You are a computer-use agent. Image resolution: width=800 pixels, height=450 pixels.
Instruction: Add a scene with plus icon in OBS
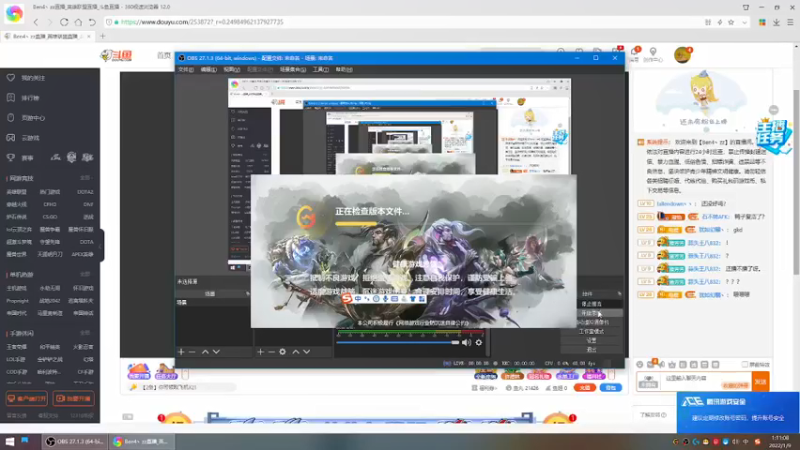(x=181, y=352)
